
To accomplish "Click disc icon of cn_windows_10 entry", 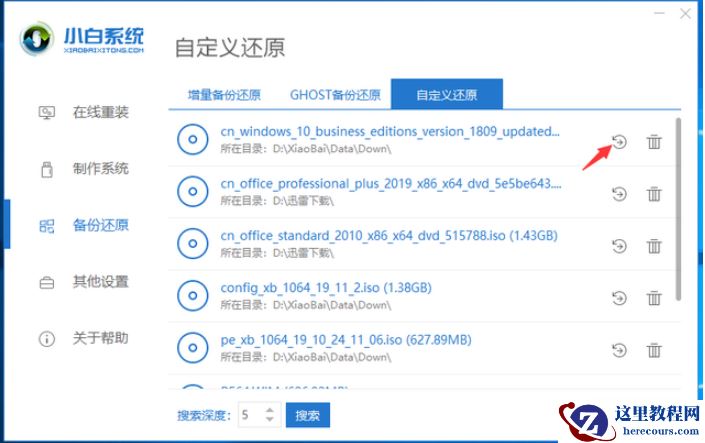I will (x=192, y=139).
